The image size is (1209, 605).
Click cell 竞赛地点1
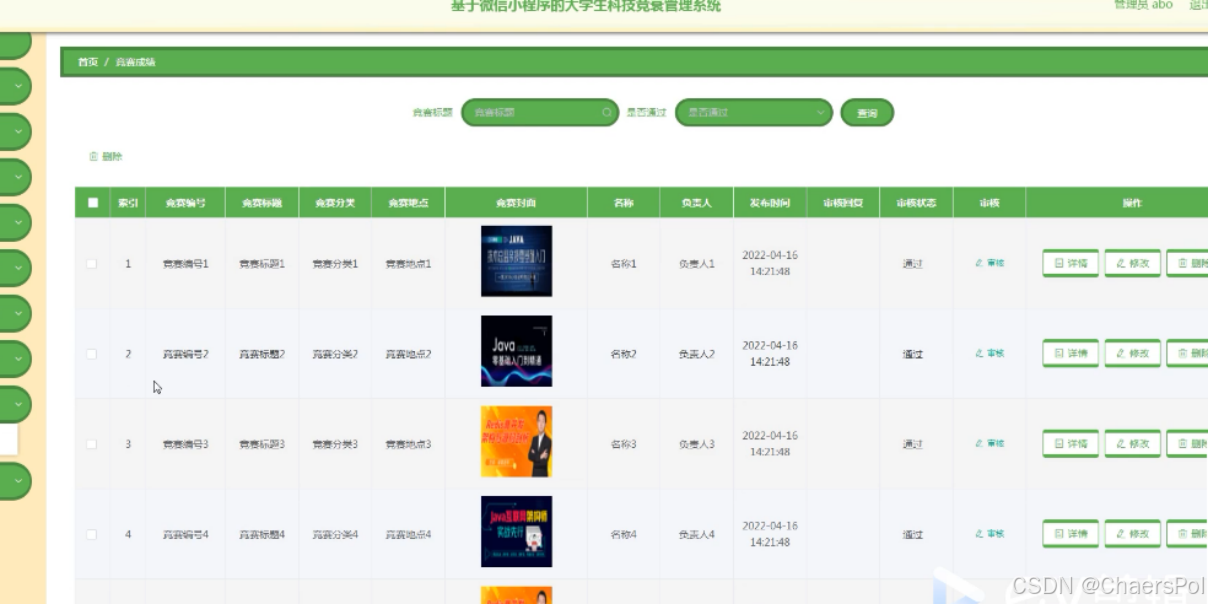[408, 264]
